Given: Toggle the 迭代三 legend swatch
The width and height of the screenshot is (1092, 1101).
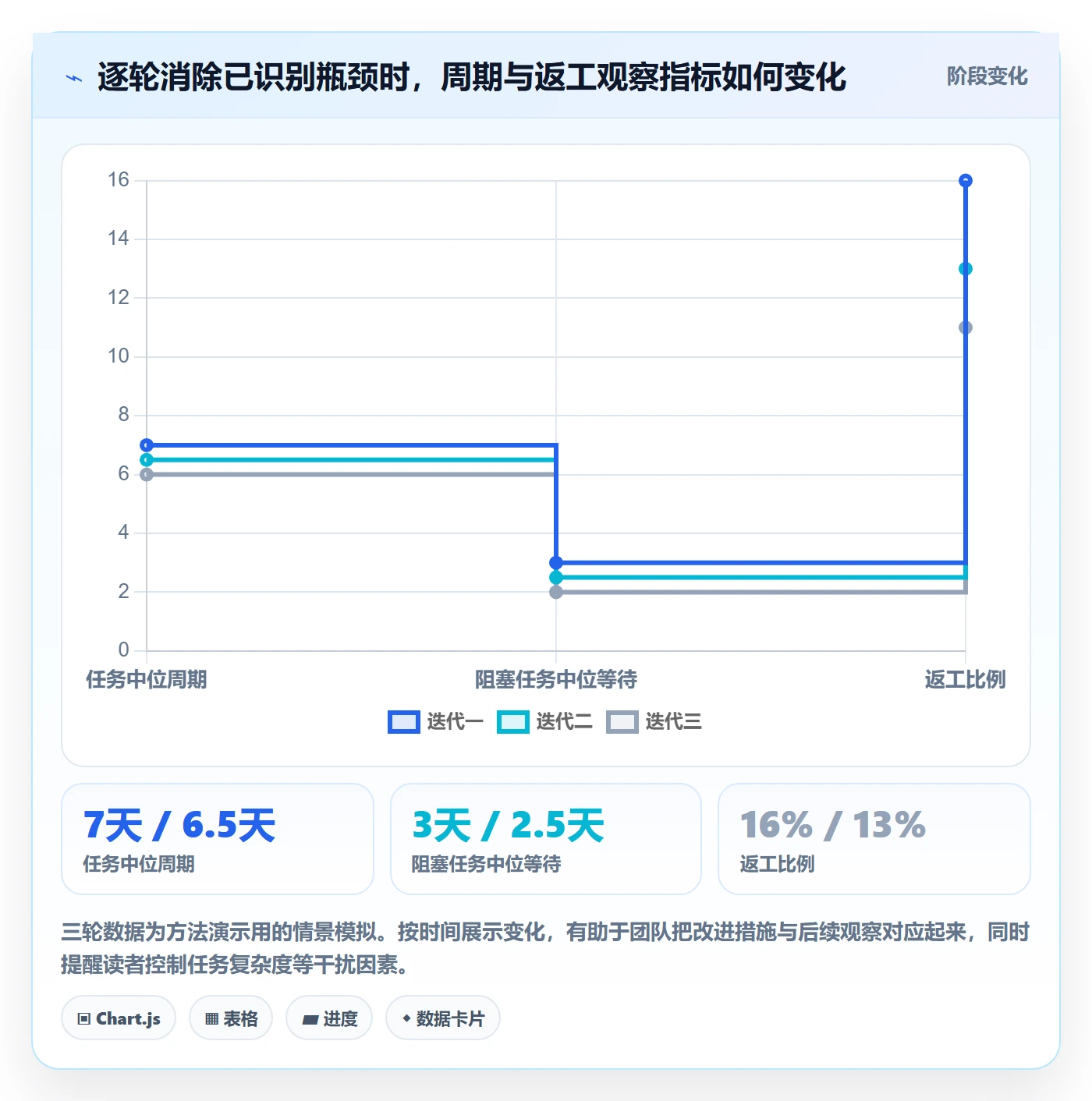Looking at the screenshot, I should (622, 722).
